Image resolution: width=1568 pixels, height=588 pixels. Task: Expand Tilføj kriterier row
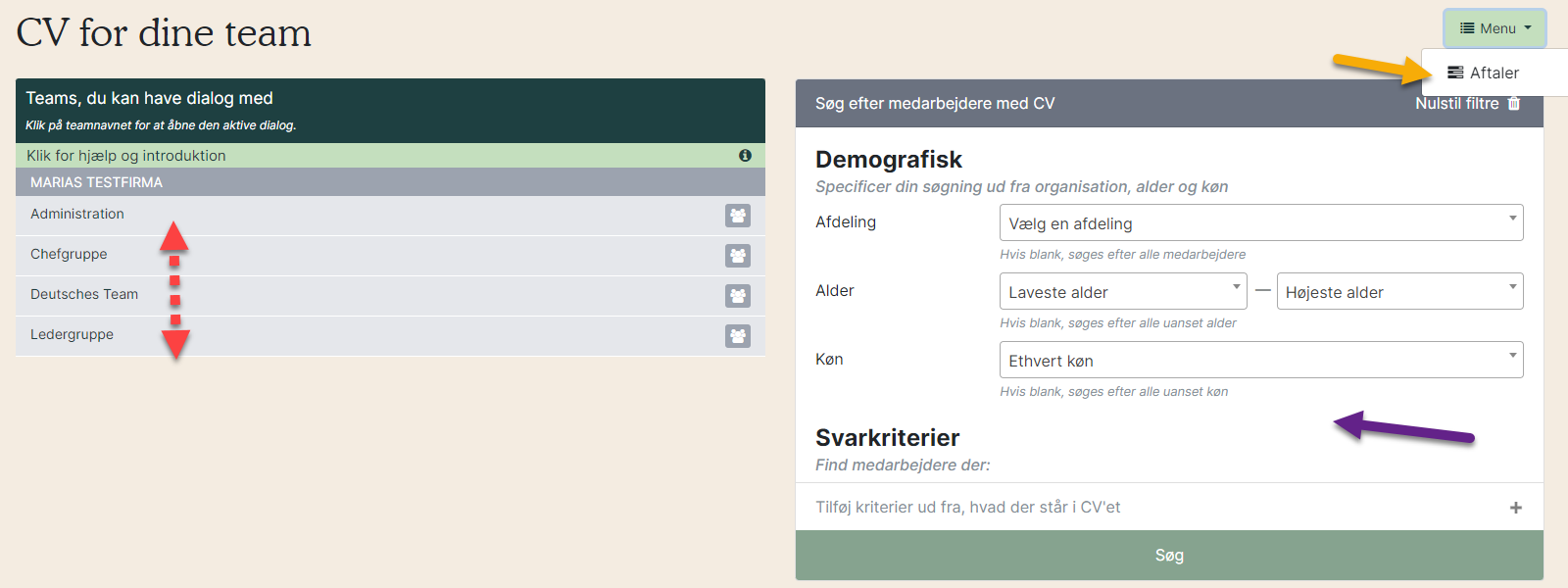[x=1169, y=507]
